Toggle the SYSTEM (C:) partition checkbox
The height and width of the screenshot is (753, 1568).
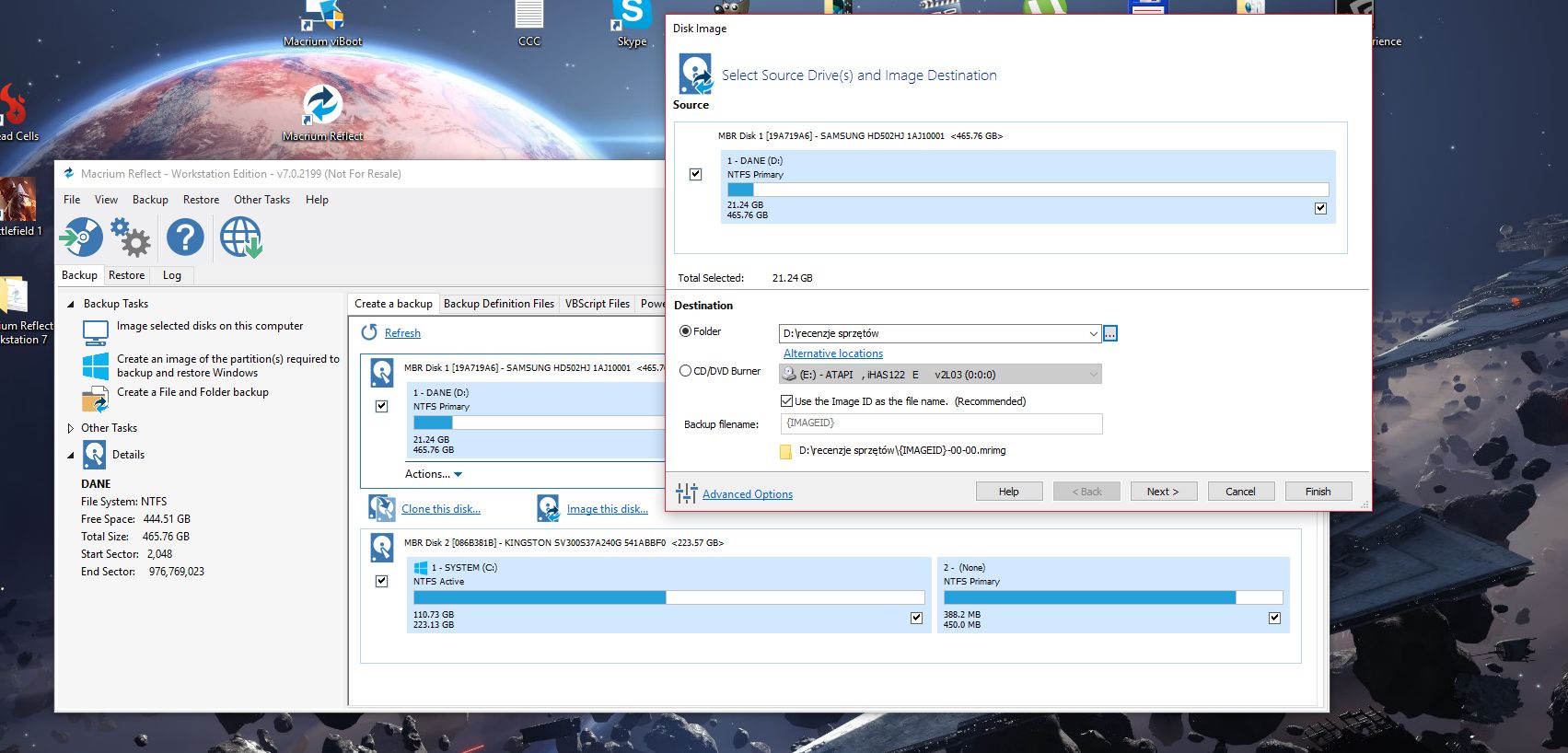[916, 618]
